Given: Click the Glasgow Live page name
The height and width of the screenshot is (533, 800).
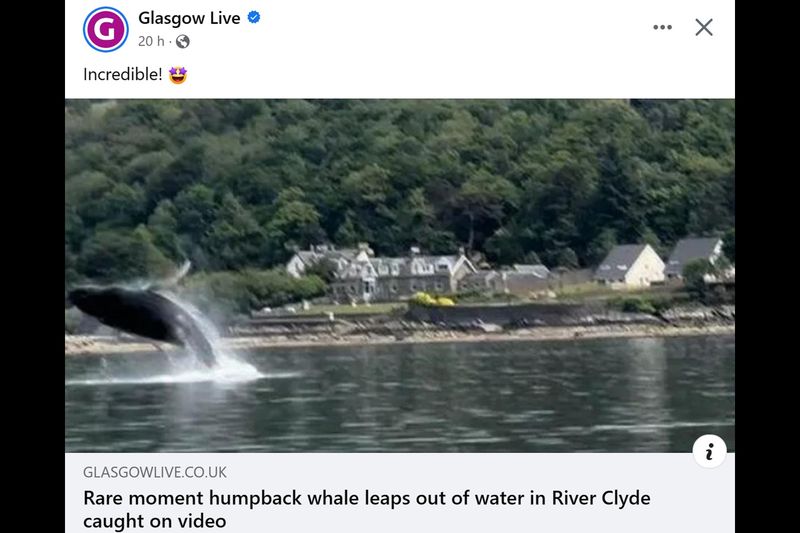Looking at the screenshot, I should click(x=189, y=18).
